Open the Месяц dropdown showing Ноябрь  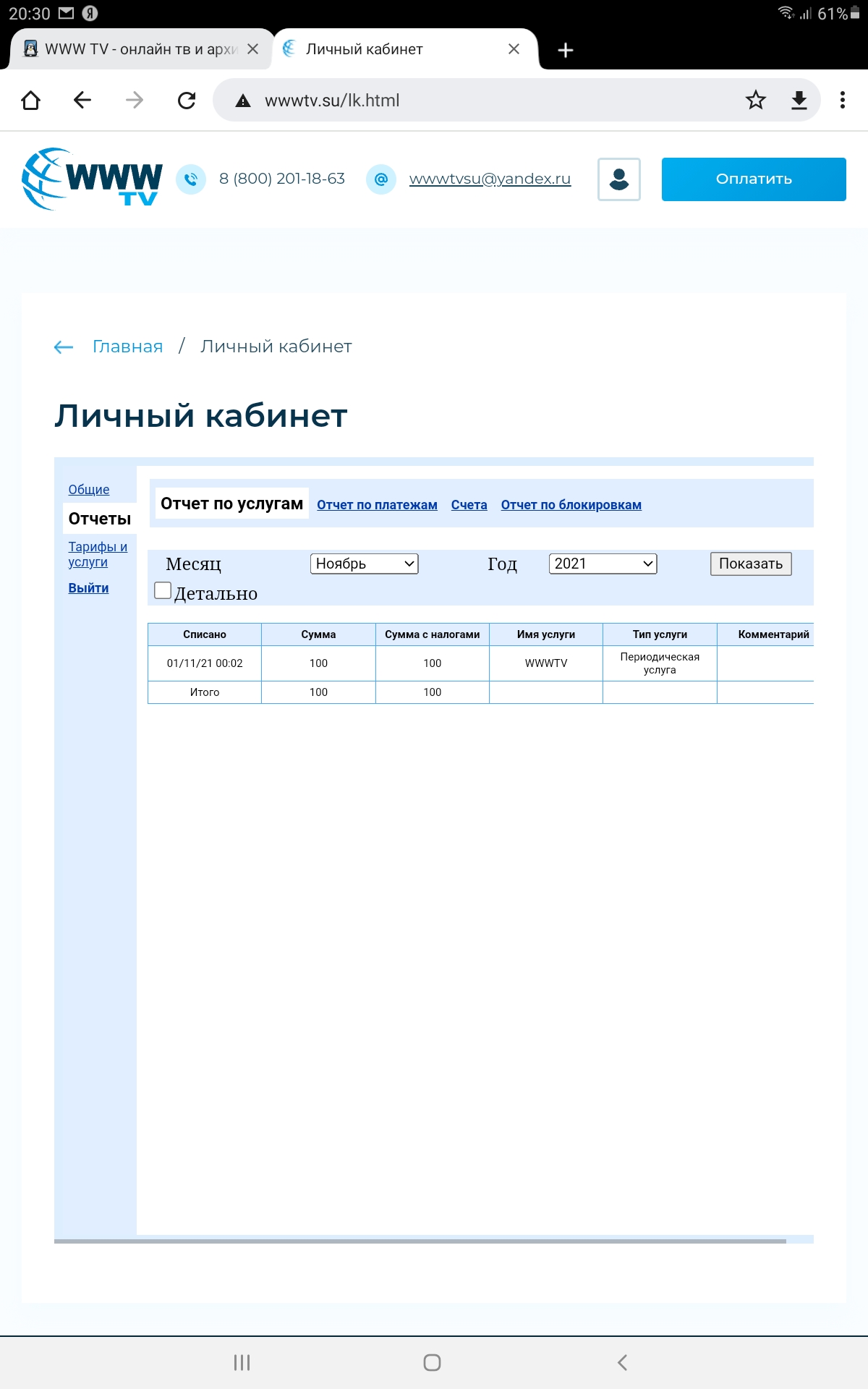coord(365,564)
